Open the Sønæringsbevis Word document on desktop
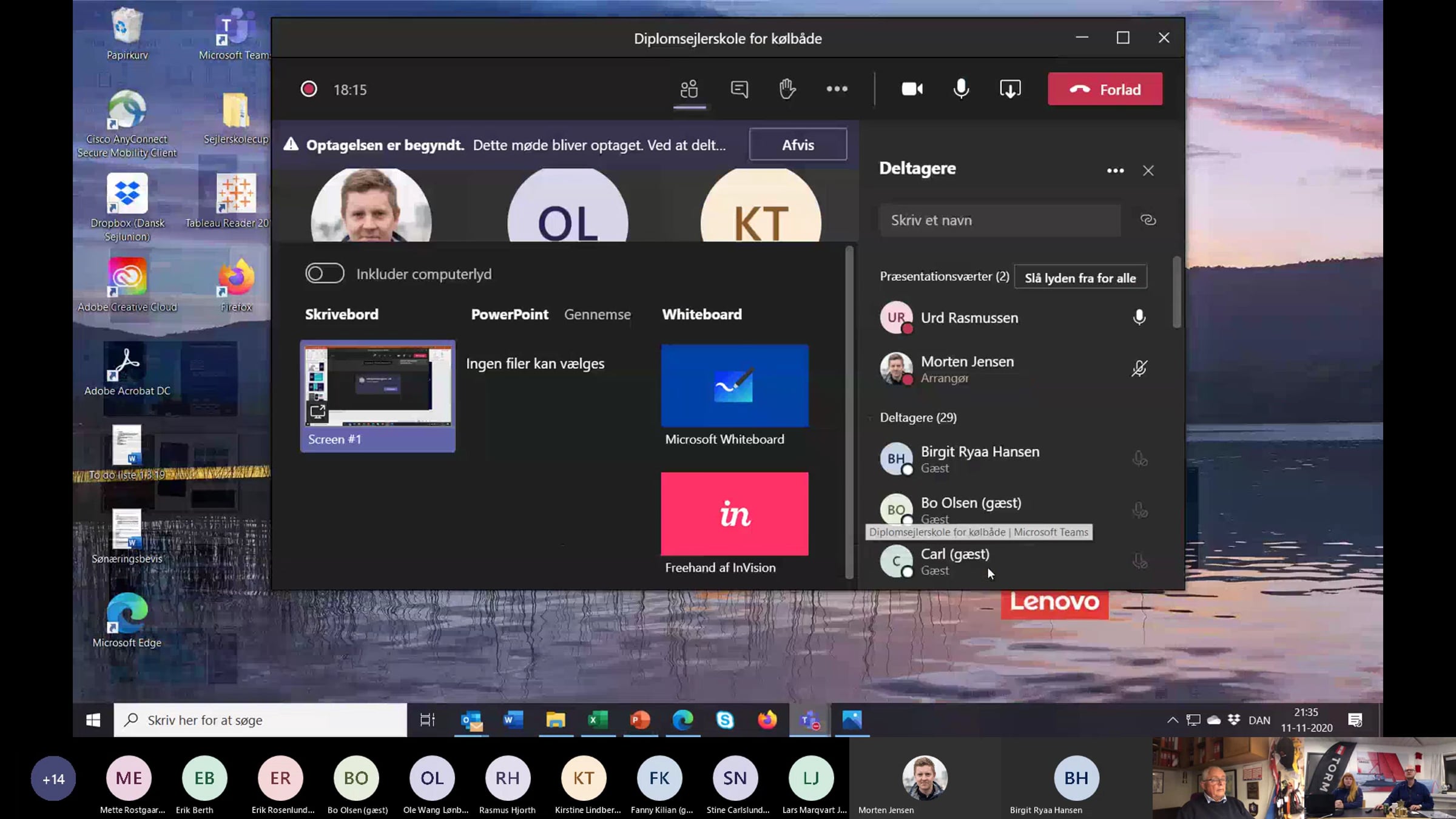Image resolution: width=1456 pixels, height=819 pixels. pyautogui.click(x=127, y=537)
